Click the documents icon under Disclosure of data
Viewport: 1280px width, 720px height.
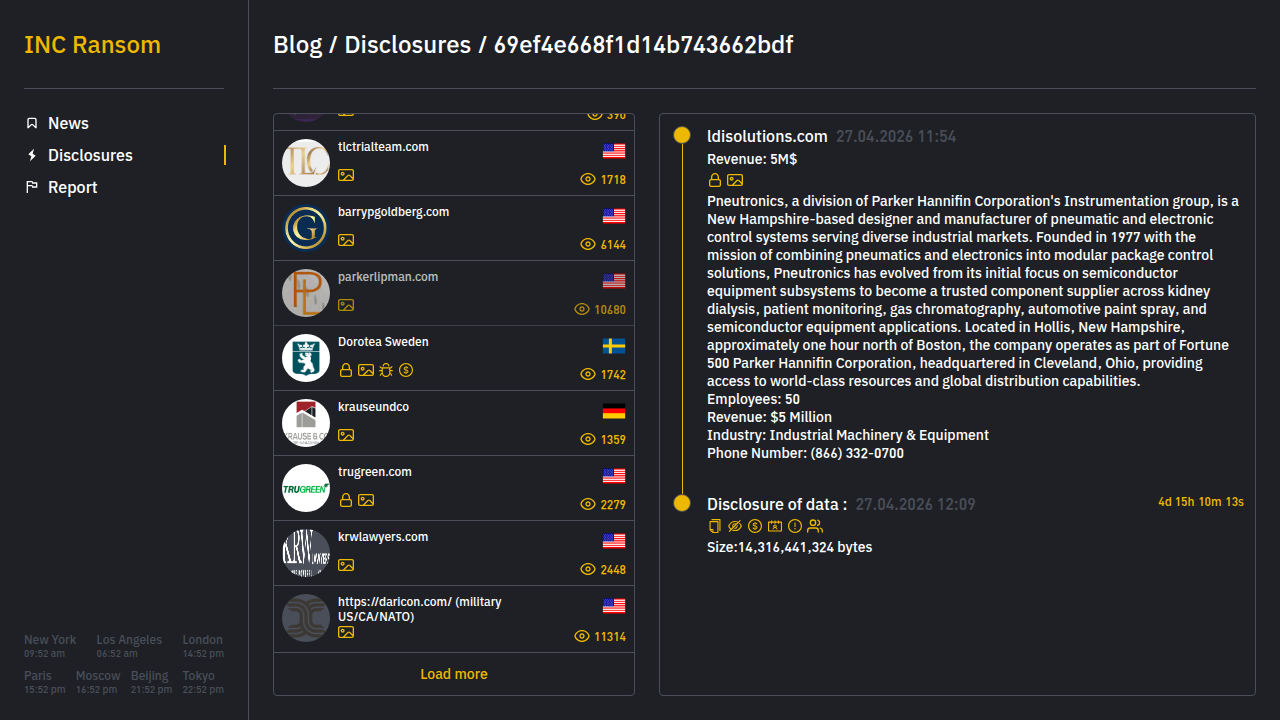coord(714,526)
